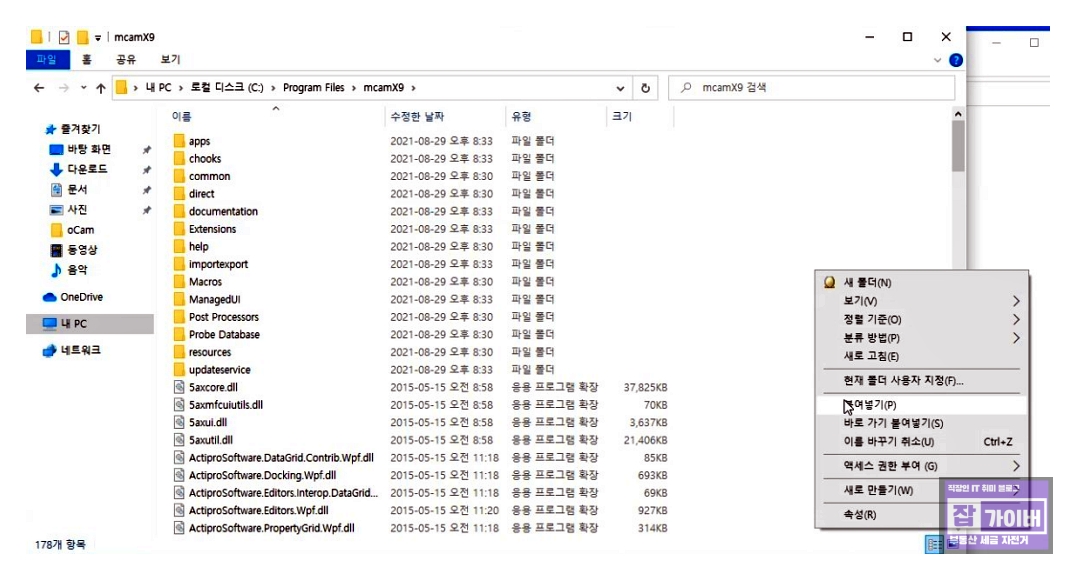Viewport: 1076px width, 580px height.
Task: Sort by 이름 column header
Action: click(181, 117)
